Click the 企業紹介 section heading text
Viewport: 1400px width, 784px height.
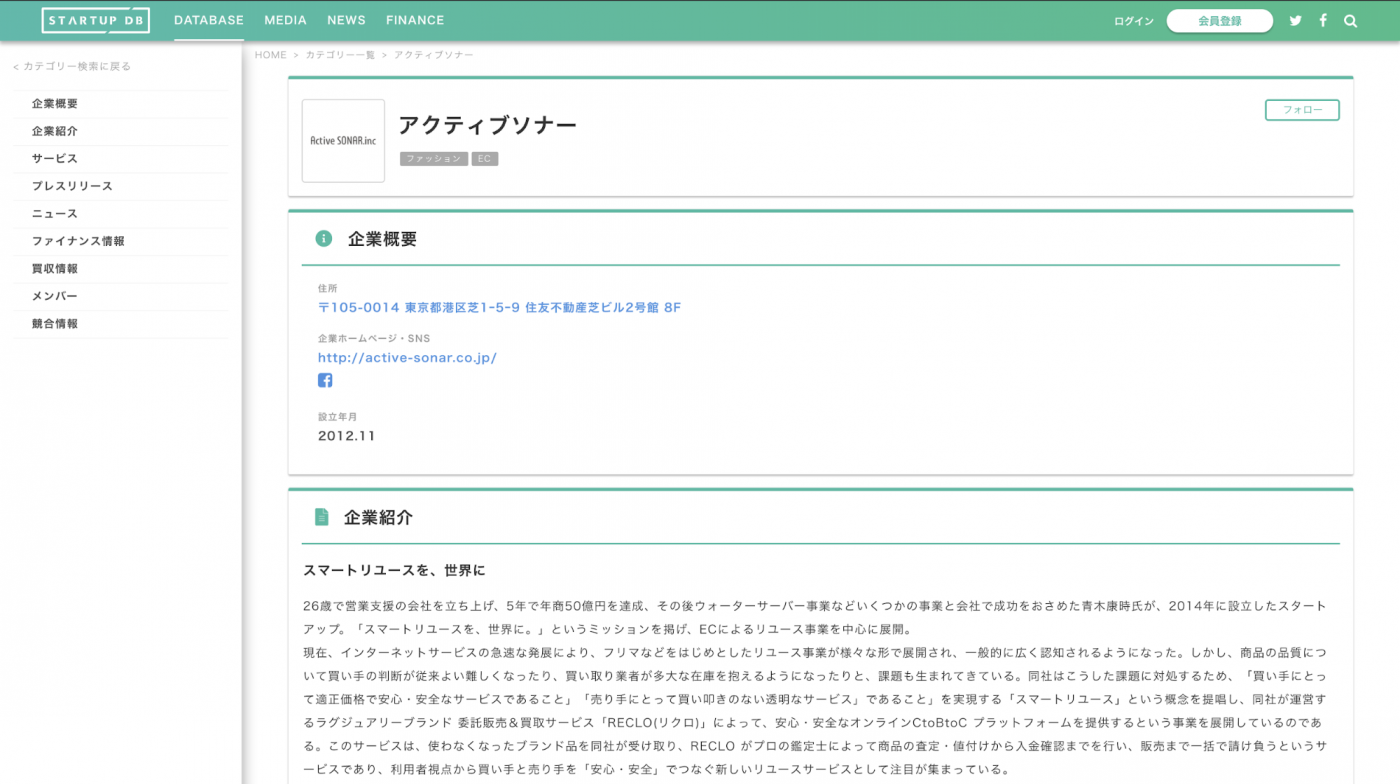click(378, 518)
